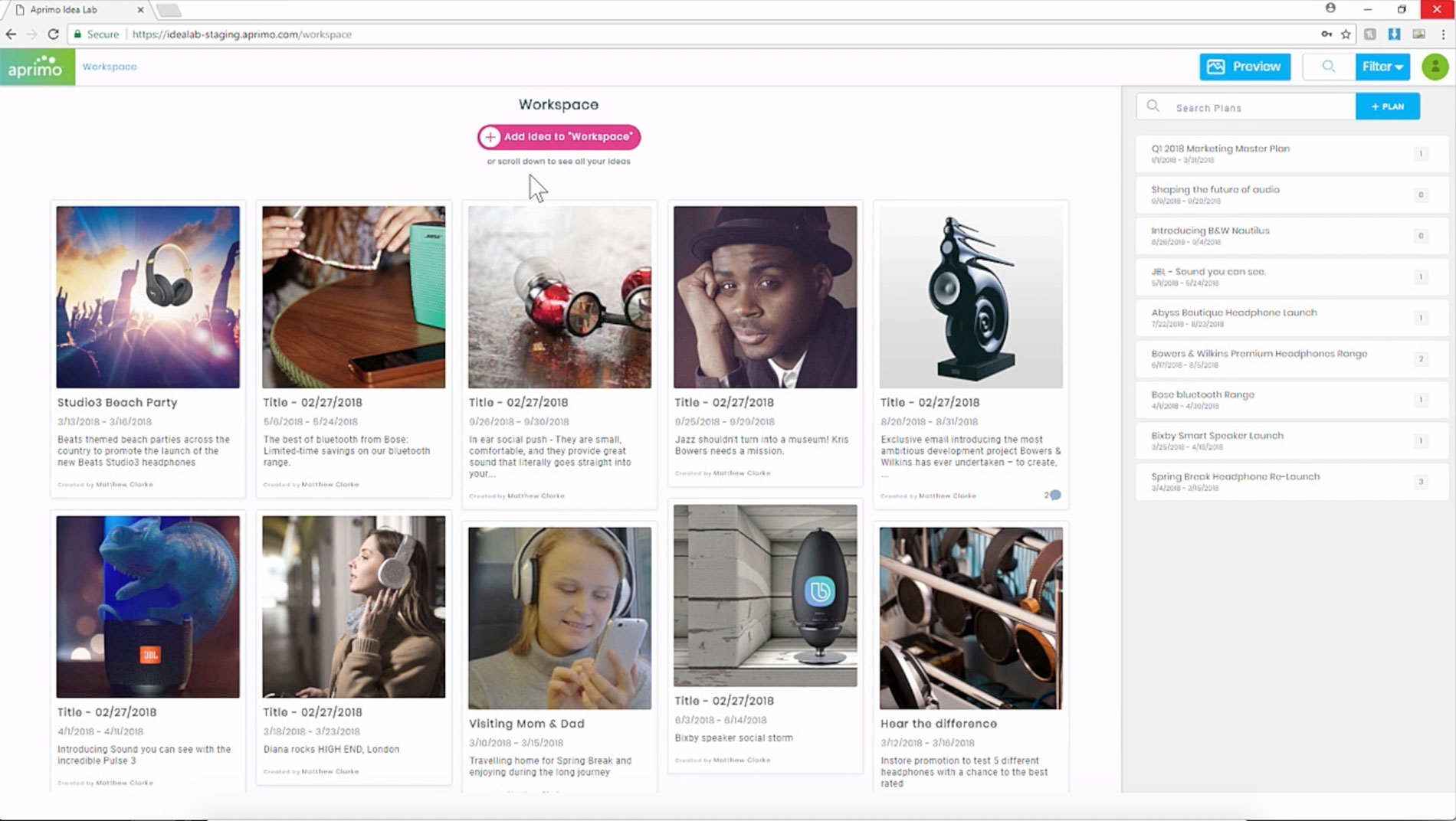The width and height of the screenshot is (1456, 821).
Task: Click the + PLAN button
Action: (x=1387, y=106)
